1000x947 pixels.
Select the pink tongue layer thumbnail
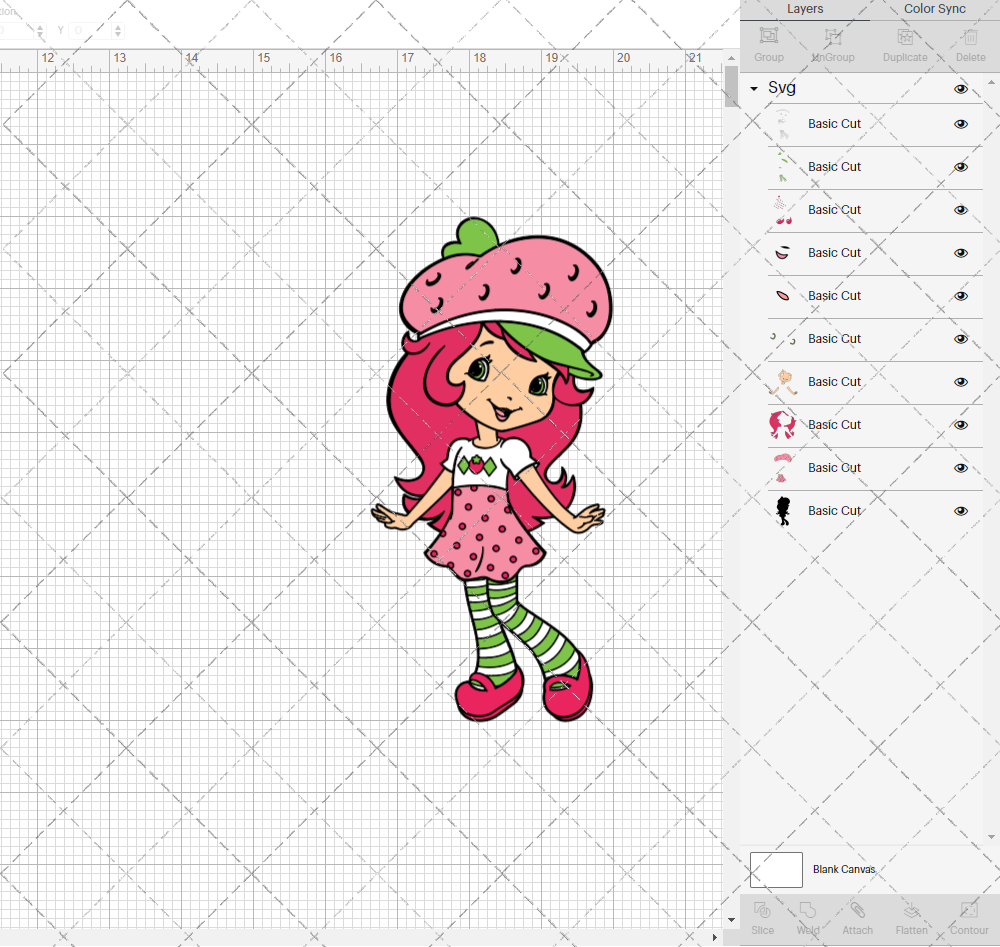point(783,296)
